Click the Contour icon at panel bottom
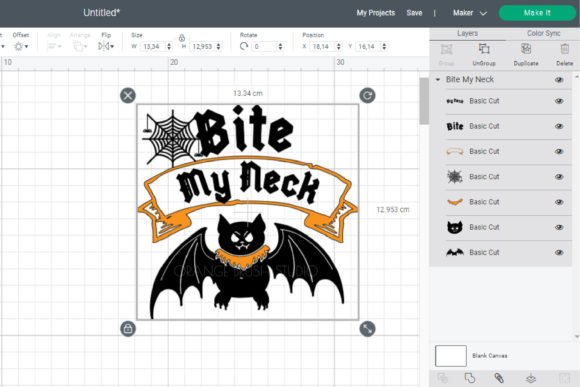 (x=564, y=378)
